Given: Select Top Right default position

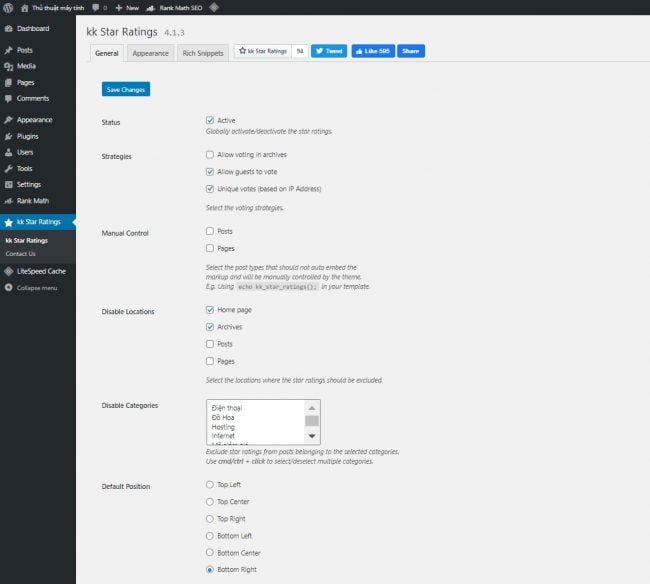Looking at the screenshot, I should pos(210,519).
